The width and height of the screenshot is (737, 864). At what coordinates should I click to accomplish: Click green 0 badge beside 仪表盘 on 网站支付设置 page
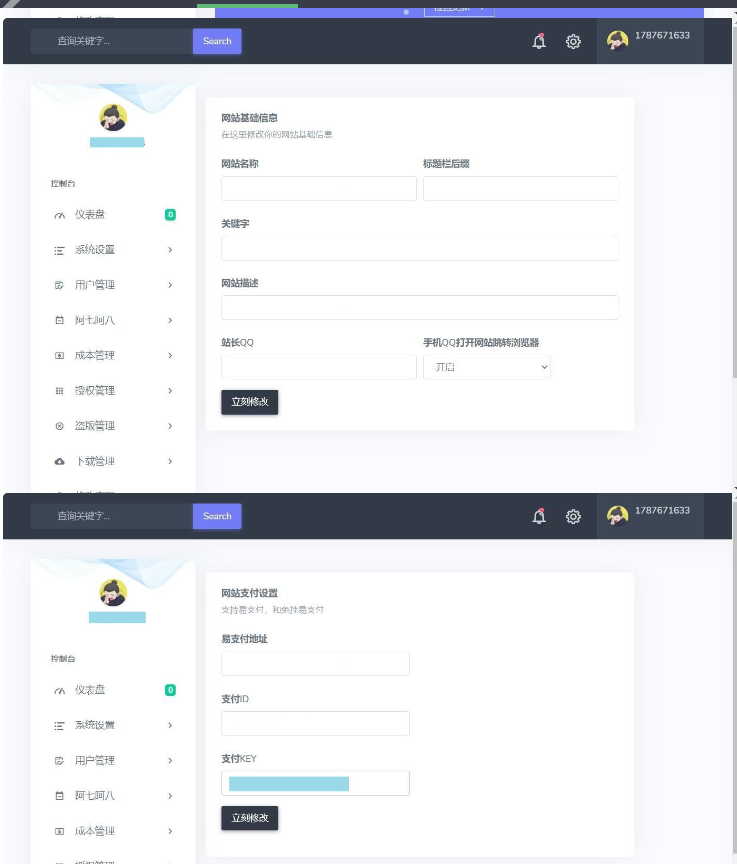[170, 690]
